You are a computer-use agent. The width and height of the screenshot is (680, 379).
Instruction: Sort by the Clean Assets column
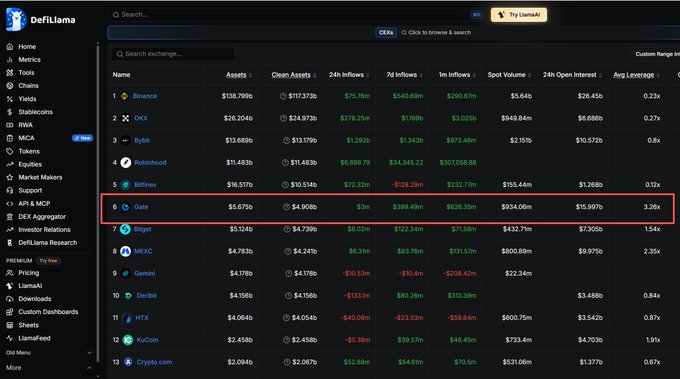point(294,75)
